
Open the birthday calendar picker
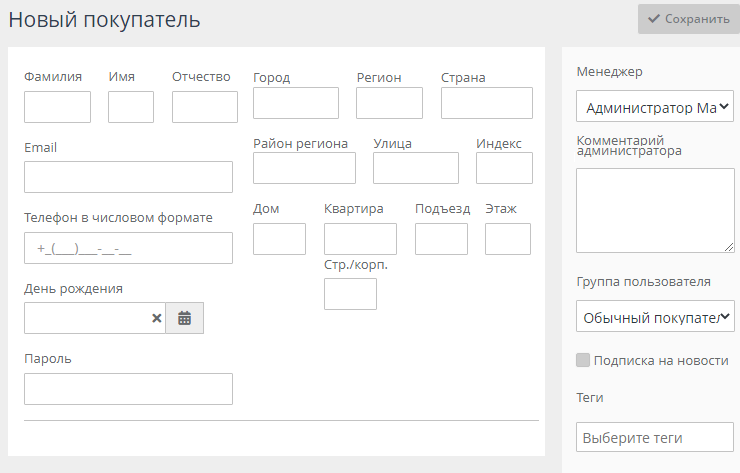(184, 318)
